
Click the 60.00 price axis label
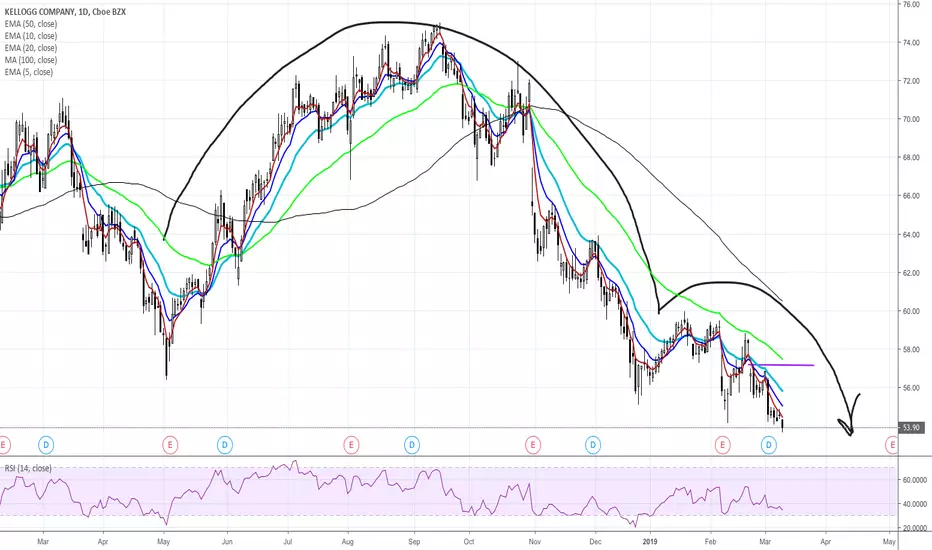pos(911,311)
